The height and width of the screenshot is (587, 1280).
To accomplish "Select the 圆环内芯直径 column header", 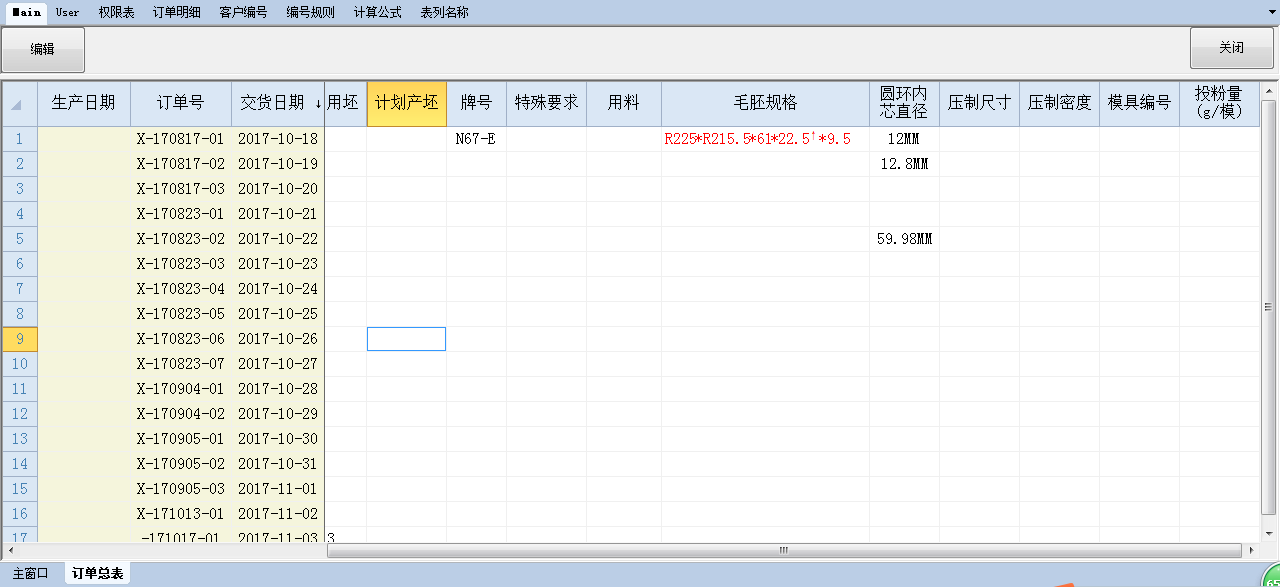I will click(904, 104).
